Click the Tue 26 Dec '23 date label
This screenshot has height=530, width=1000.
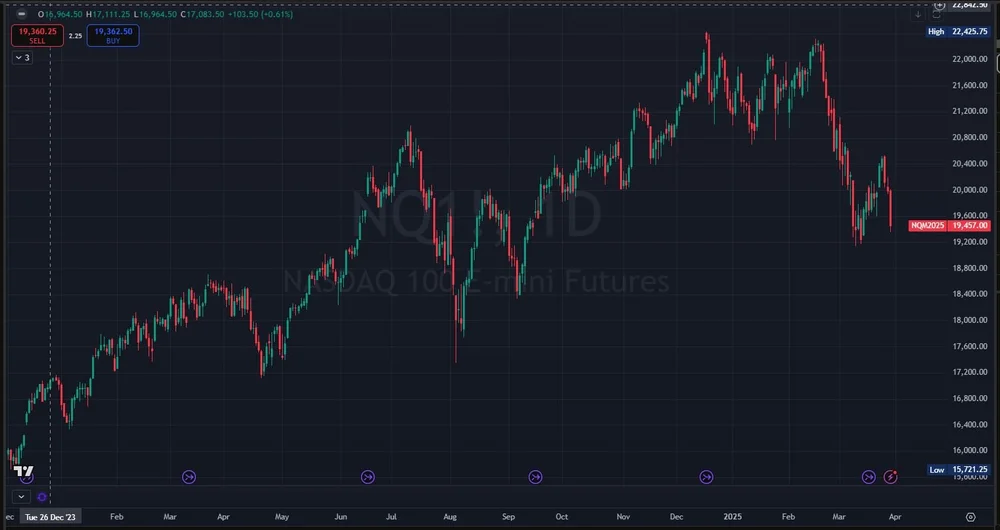click(x=50, y=517)
